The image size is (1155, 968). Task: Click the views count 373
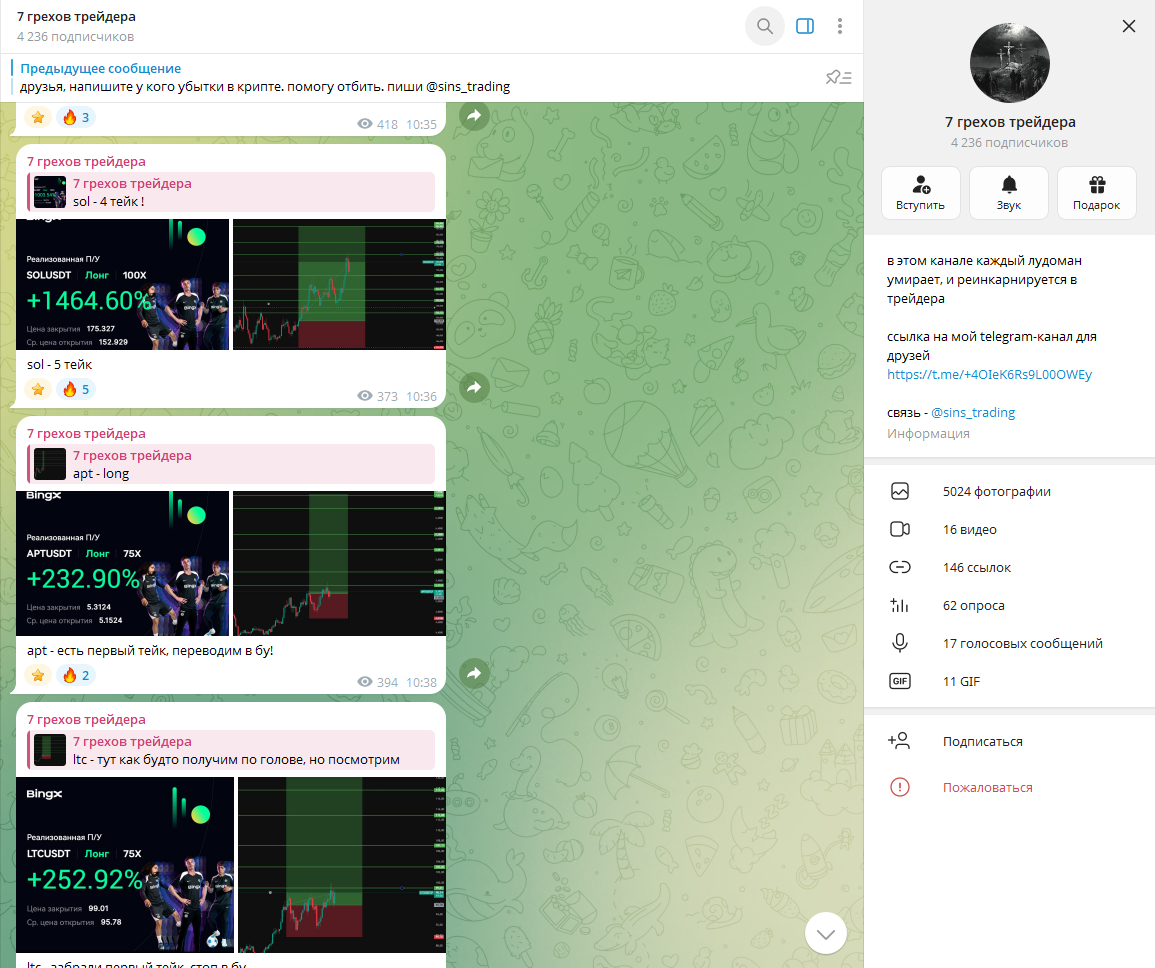378,396
